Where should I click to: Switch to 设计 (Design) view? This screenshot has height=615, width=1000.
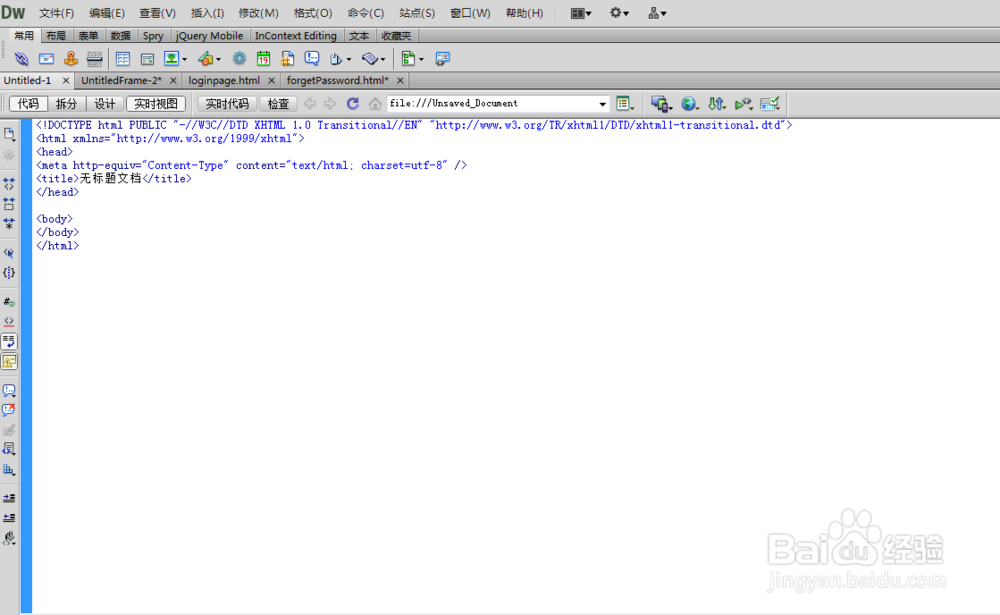[x=105, y=103]
